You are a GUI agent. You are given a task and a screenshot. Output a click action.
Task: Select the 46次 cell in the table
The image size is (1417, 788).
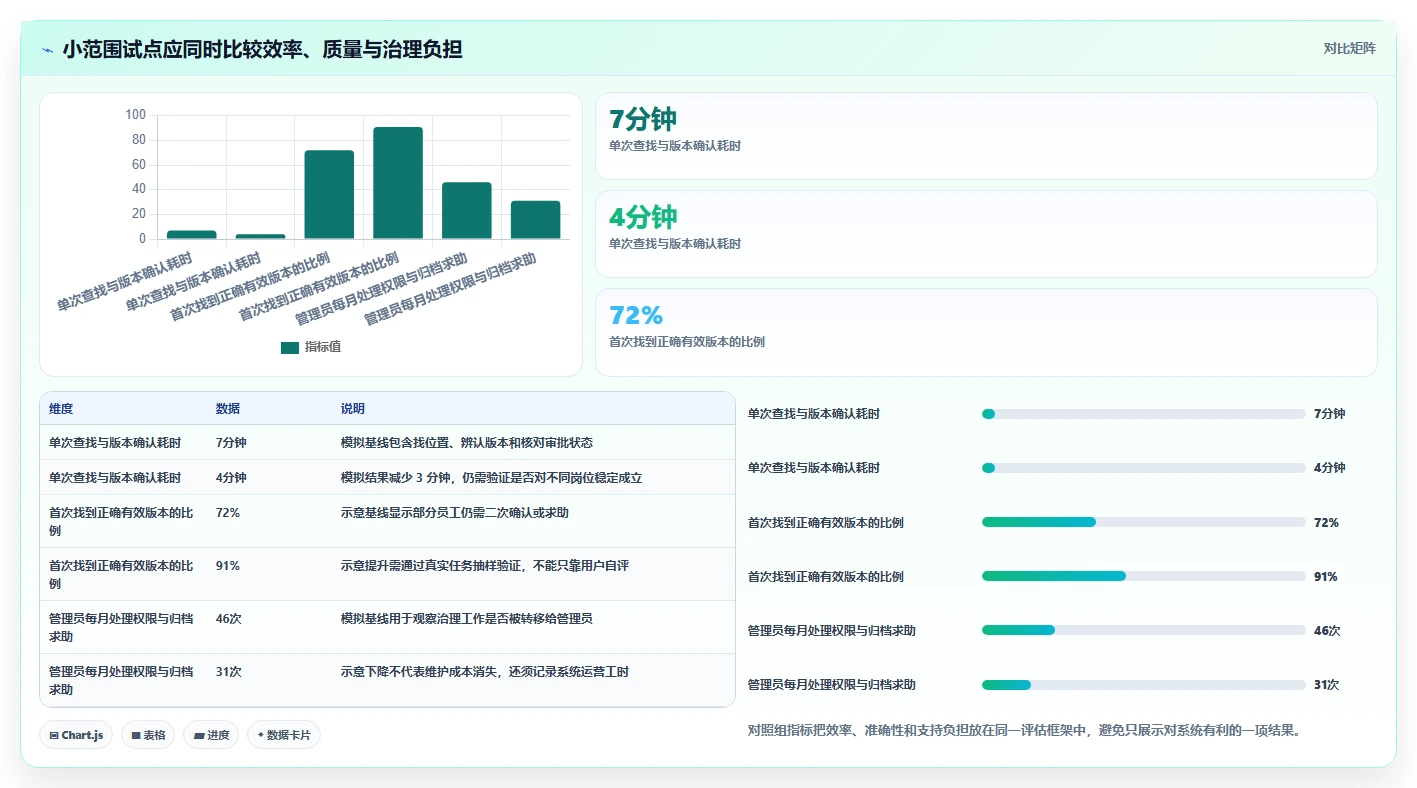pos(229,619)
